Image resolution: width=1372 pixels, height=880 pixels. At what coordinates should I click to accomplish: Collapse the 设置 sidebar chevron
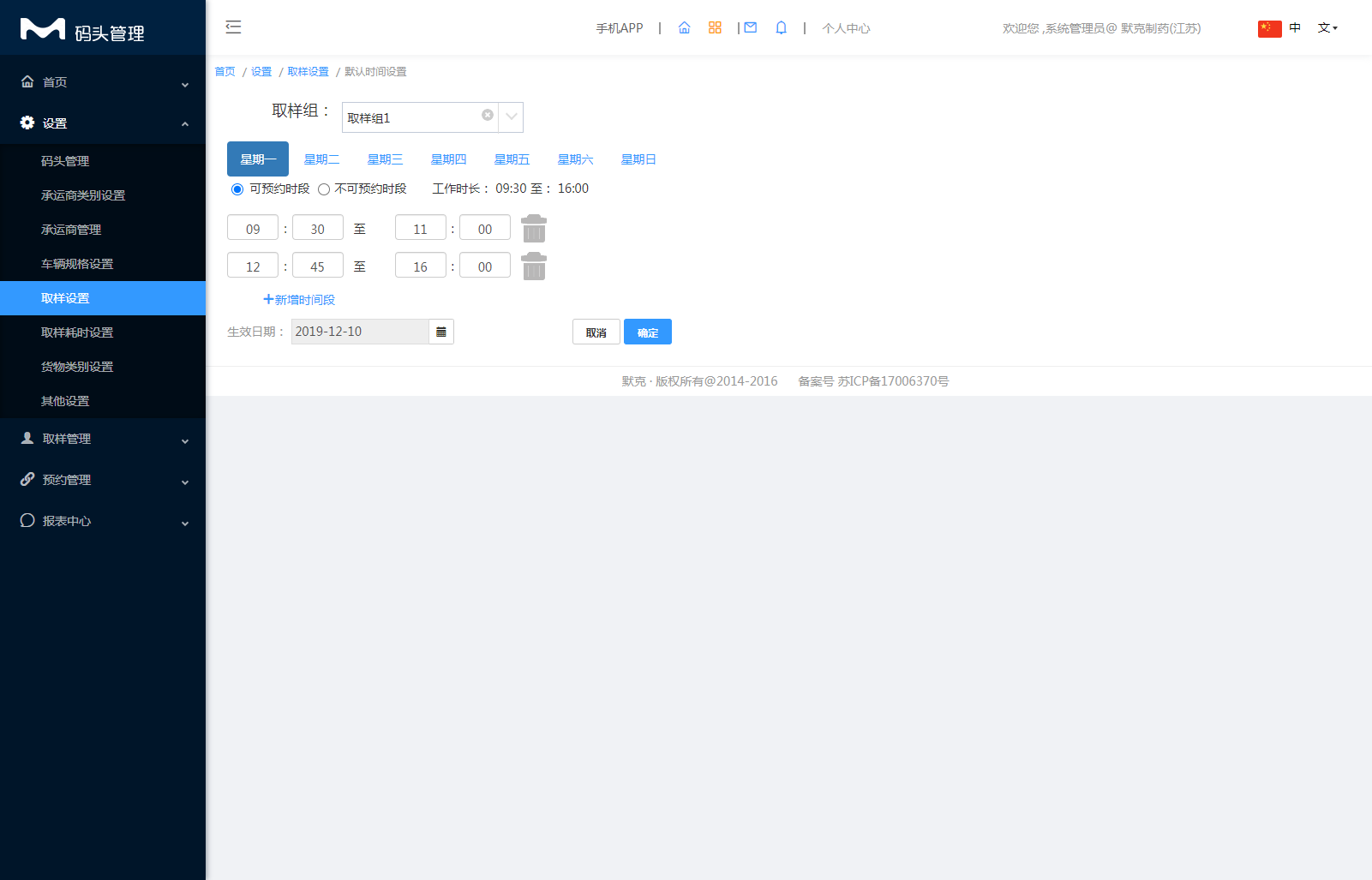click(185, 124)
